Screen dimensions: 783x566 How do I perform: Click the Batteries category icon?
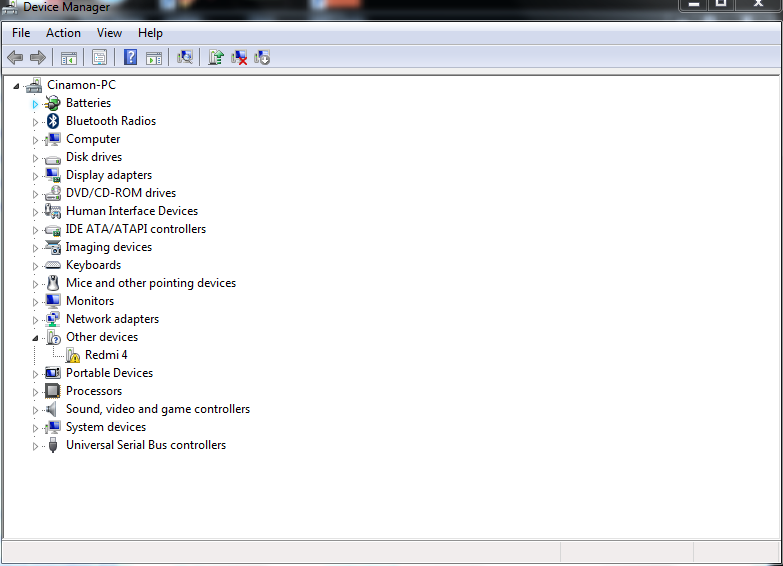tap(52, 103)
